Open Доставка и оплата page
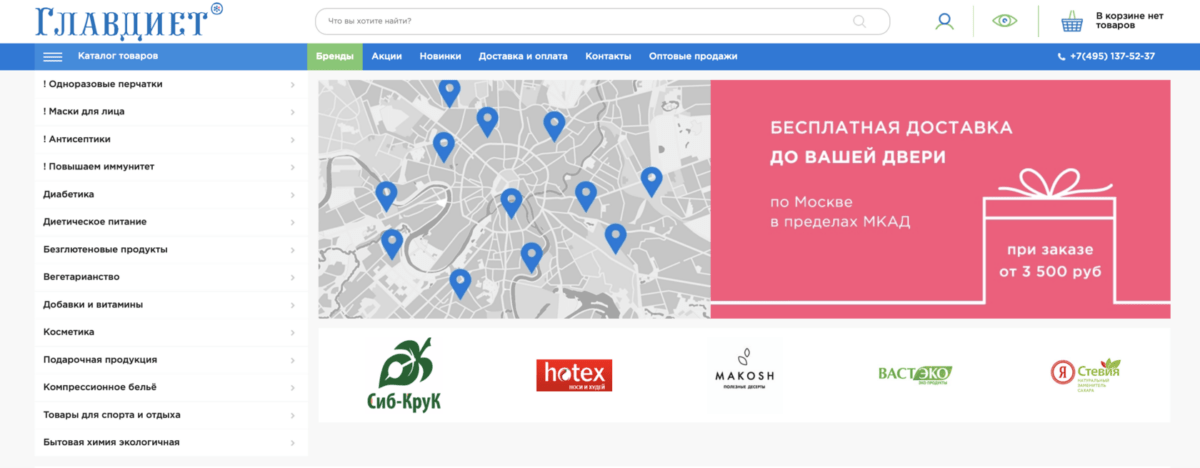This screenshot has height=468, width=1200. 523,57
